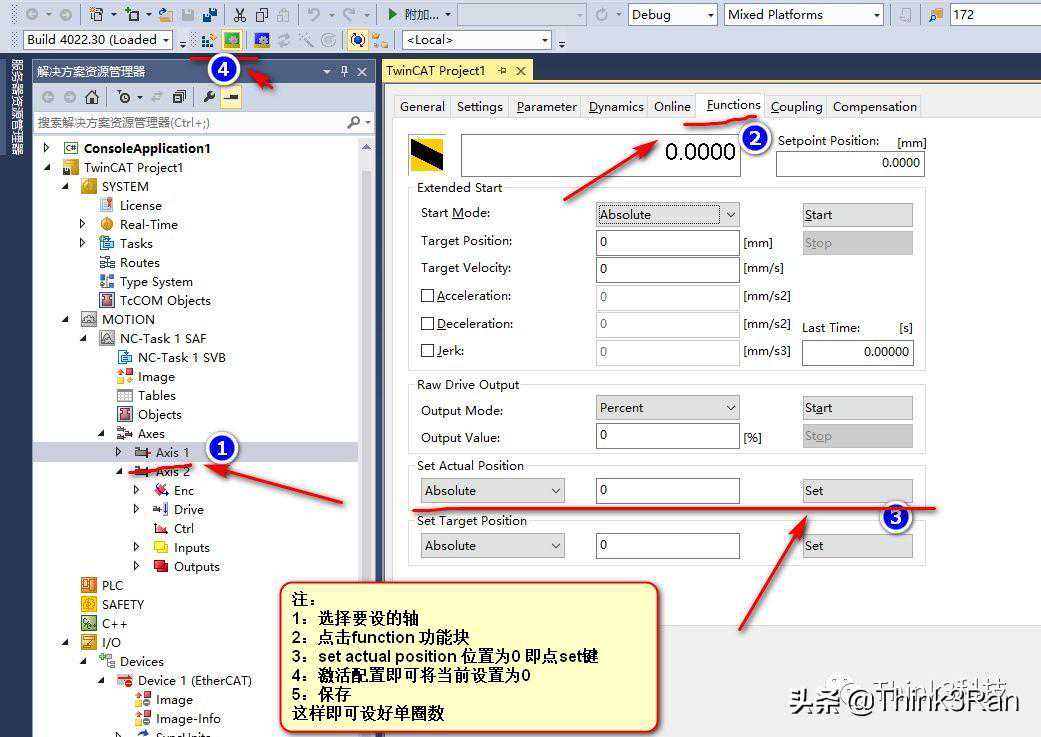Screen dimensions: 1041x737
Task: Click the Target Position input field
Action: [x=667, y=242]
